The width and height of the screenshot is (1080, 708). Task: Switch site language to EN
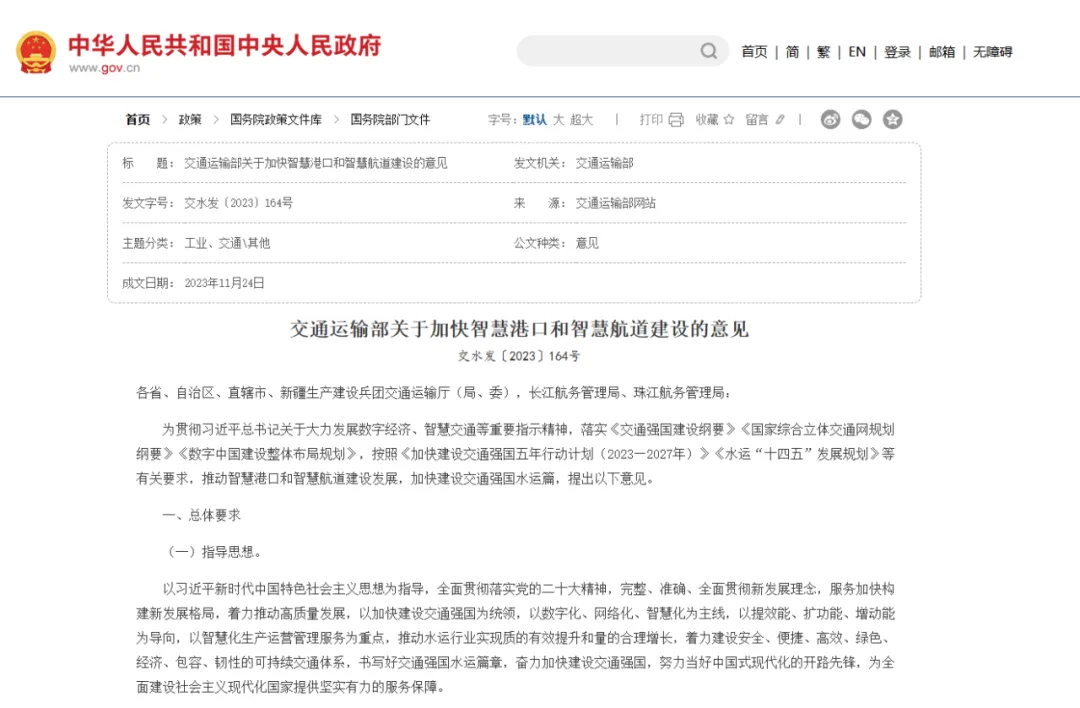point(857,52)
